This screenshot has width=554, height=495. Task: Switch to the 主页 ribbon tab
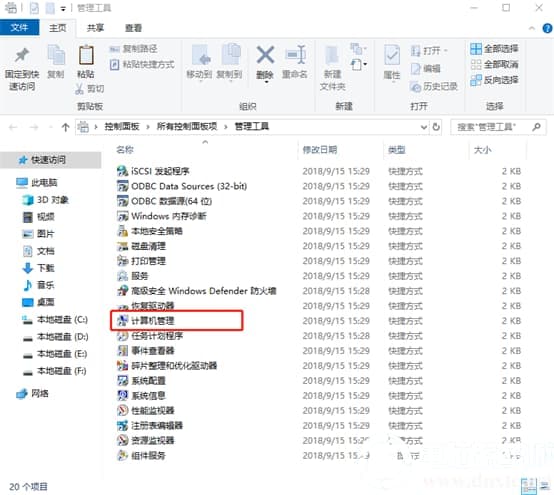pyautogui.click(x=58, y=28)
